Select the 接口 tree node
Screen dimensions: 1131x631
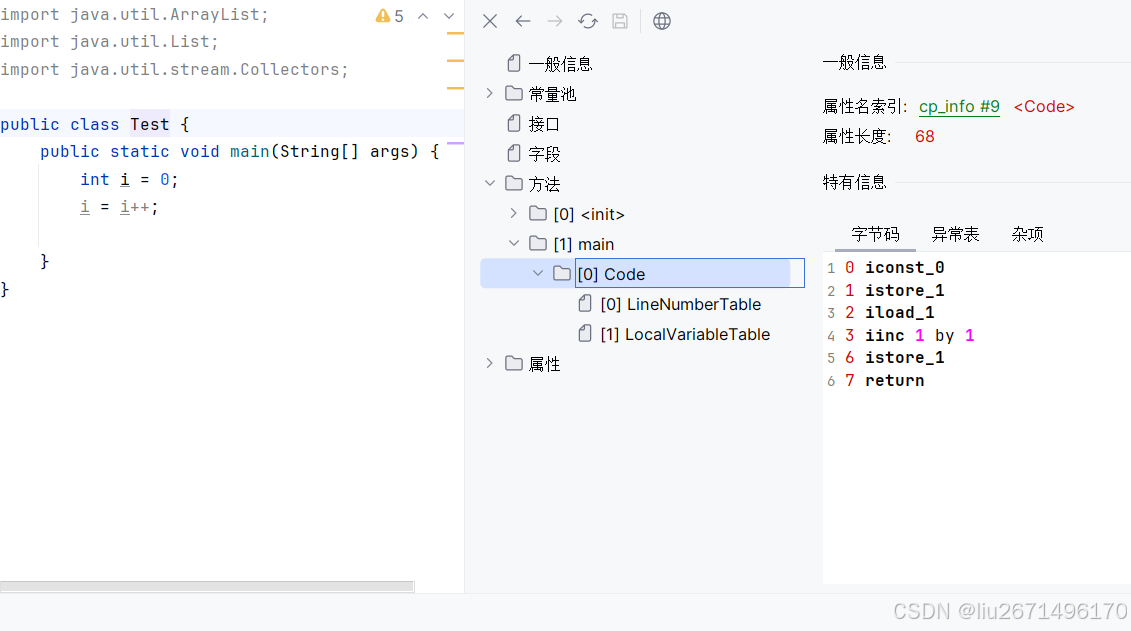click(544, 124)
